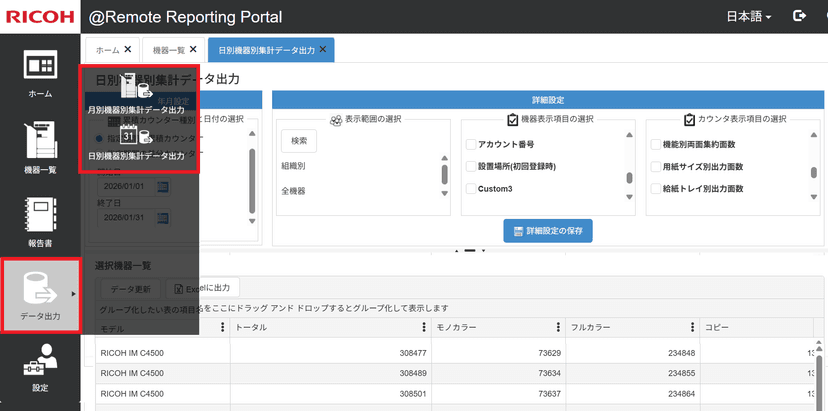Open column menu for モノカラー column

click(x=558, y=328)
